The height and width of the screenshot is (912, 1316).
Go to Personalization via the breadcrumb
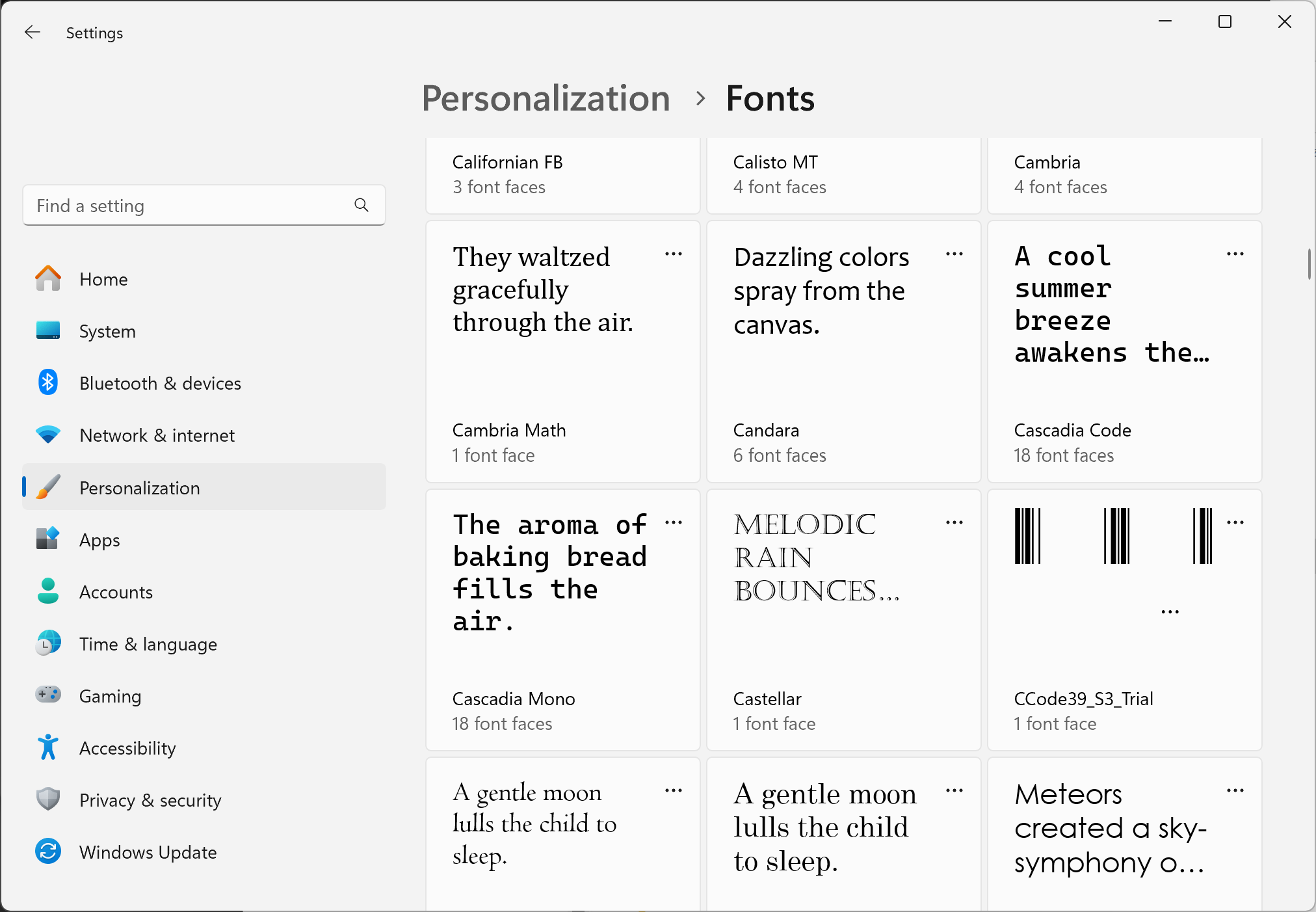[546, 99]
